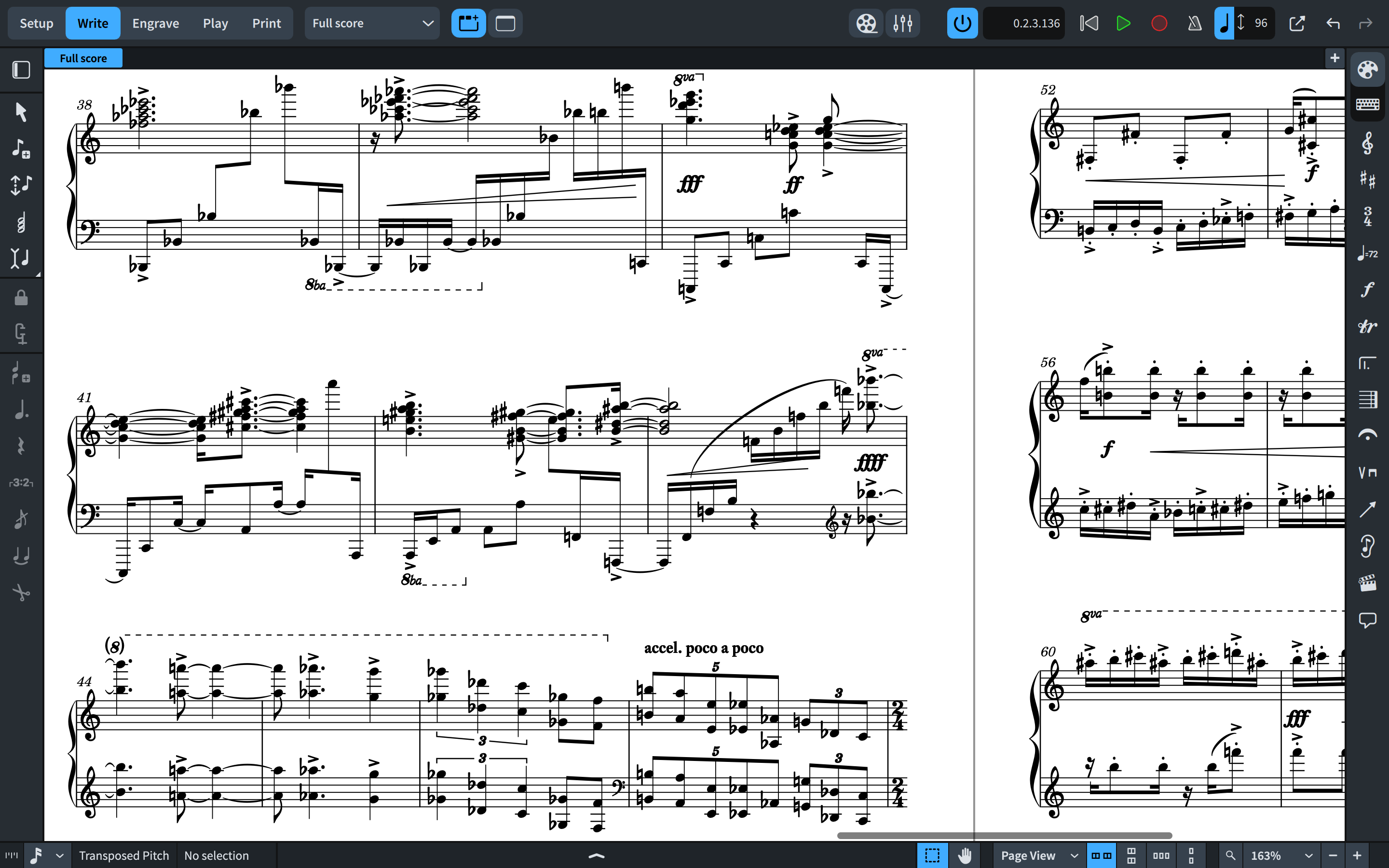
Task: Select the marquee selection tool
Action: click(932, 855)
